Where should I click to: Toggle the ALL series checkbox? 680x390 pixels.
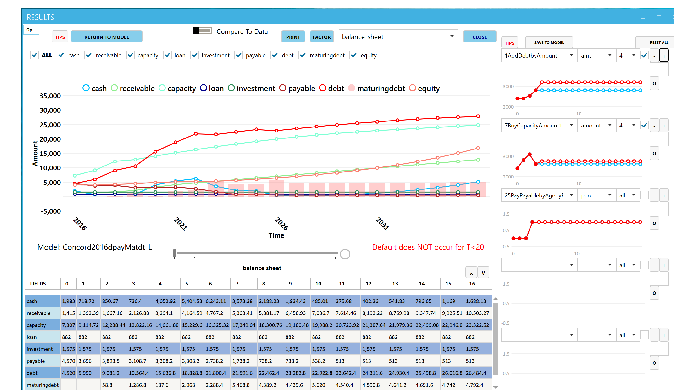tap(34, 55)
